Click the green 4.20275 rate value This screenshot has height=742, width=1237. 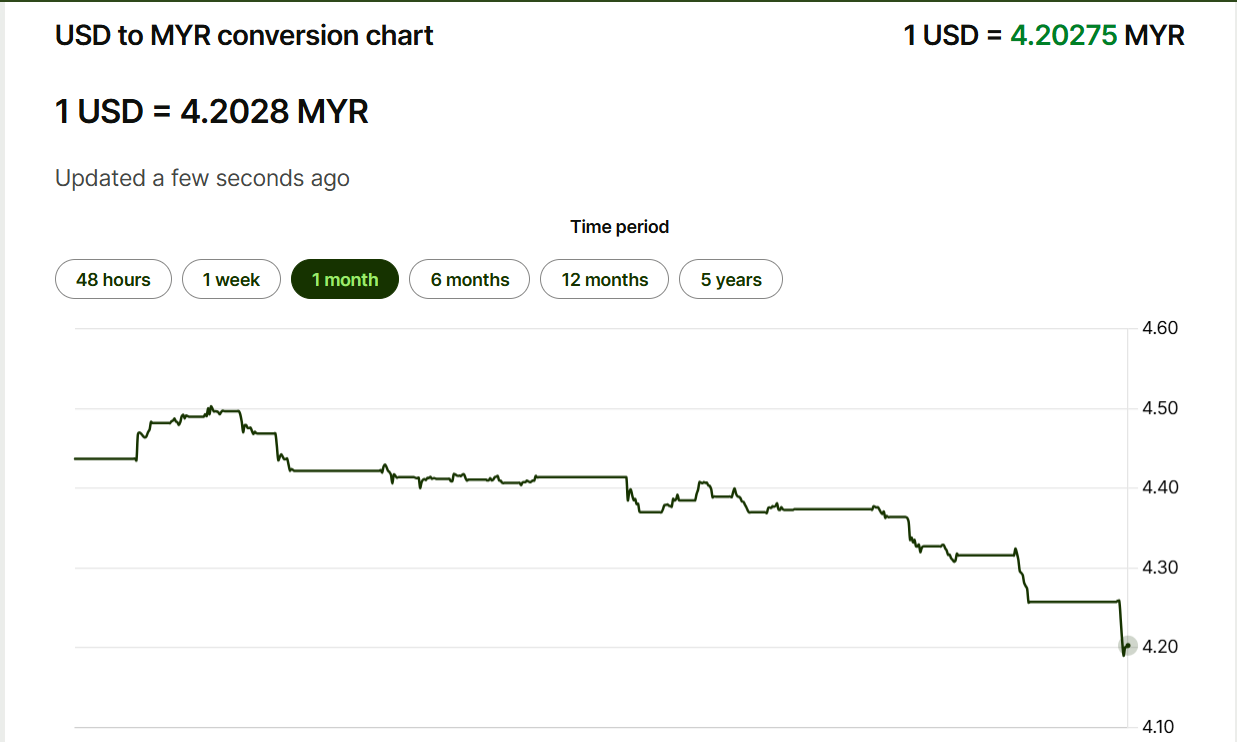(1063, 36)
